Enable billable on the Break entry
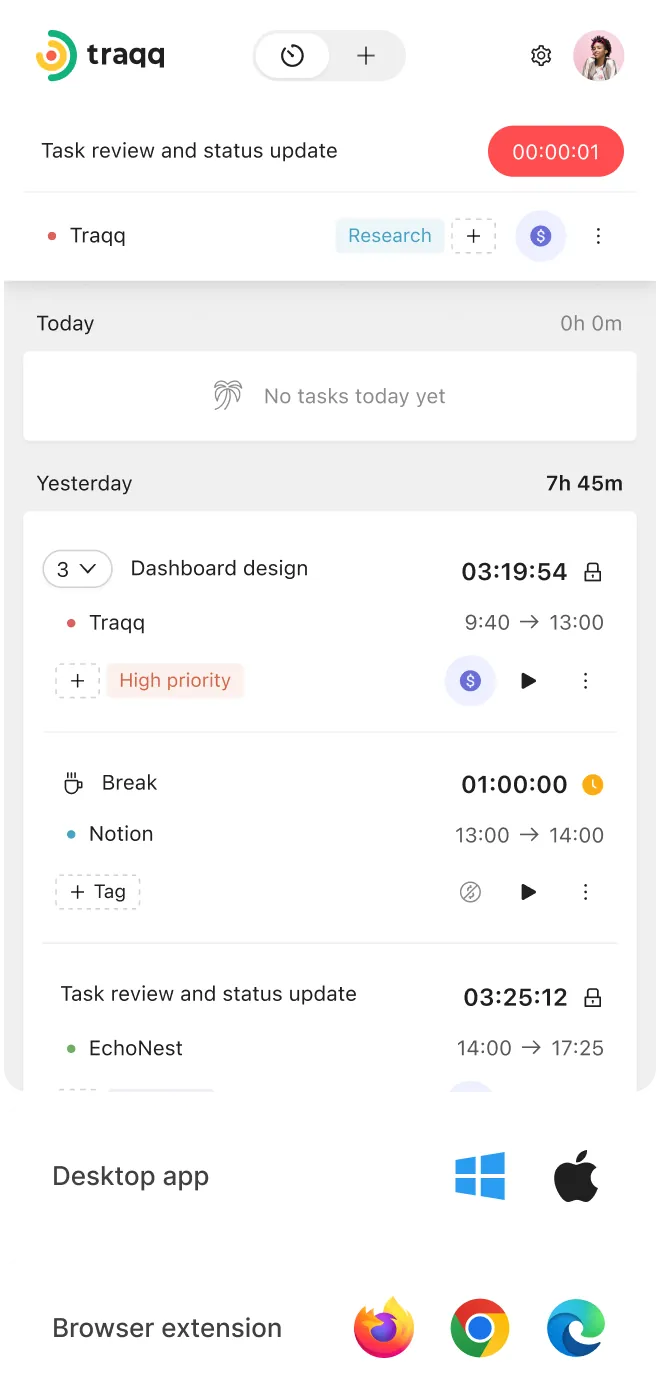 (470, 892)
